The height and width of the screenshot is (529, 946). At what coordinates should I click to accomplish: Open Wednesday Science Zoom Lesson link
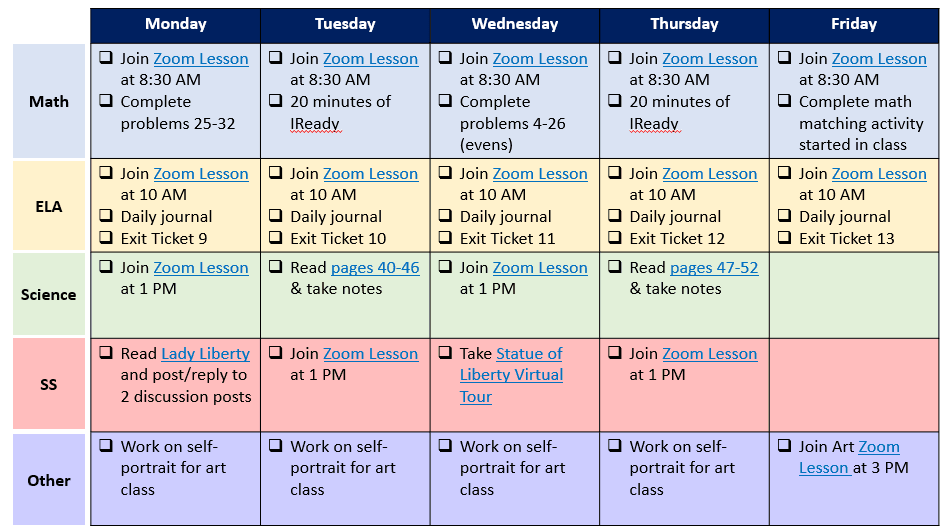[x=540, y=268]
